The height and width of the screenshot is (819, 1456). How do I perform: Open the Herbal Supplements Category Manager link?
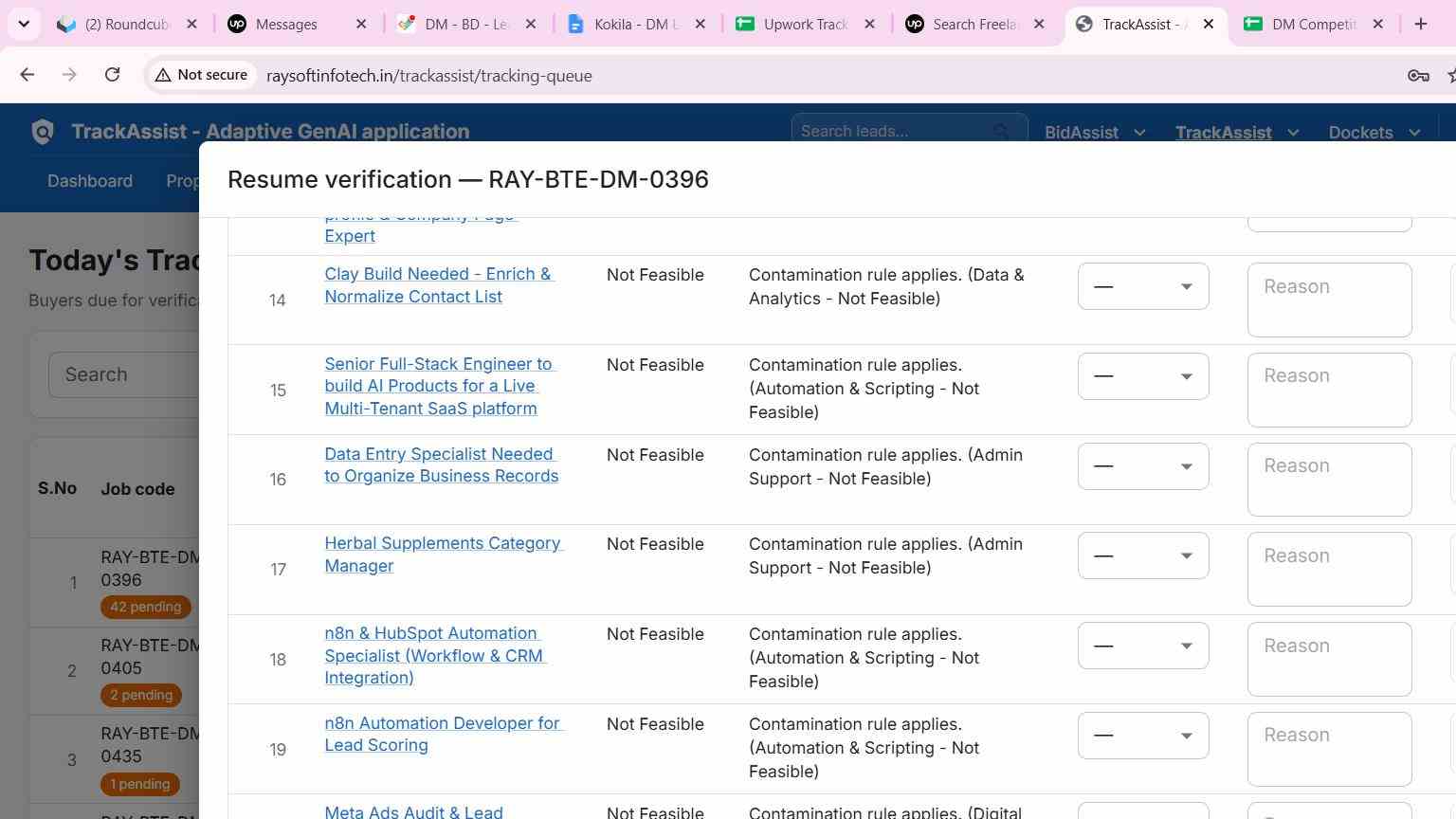pyautogui.click(x=443, y=555)
